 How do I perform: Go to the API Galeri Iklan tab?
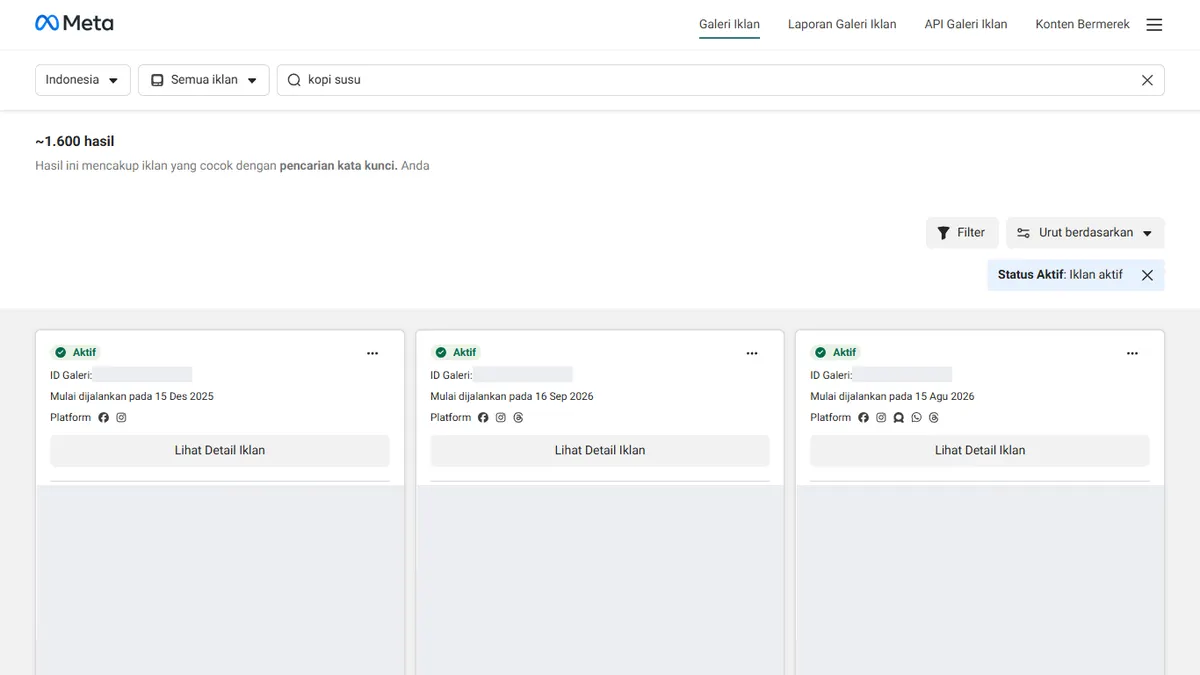[x=966, y=24]
